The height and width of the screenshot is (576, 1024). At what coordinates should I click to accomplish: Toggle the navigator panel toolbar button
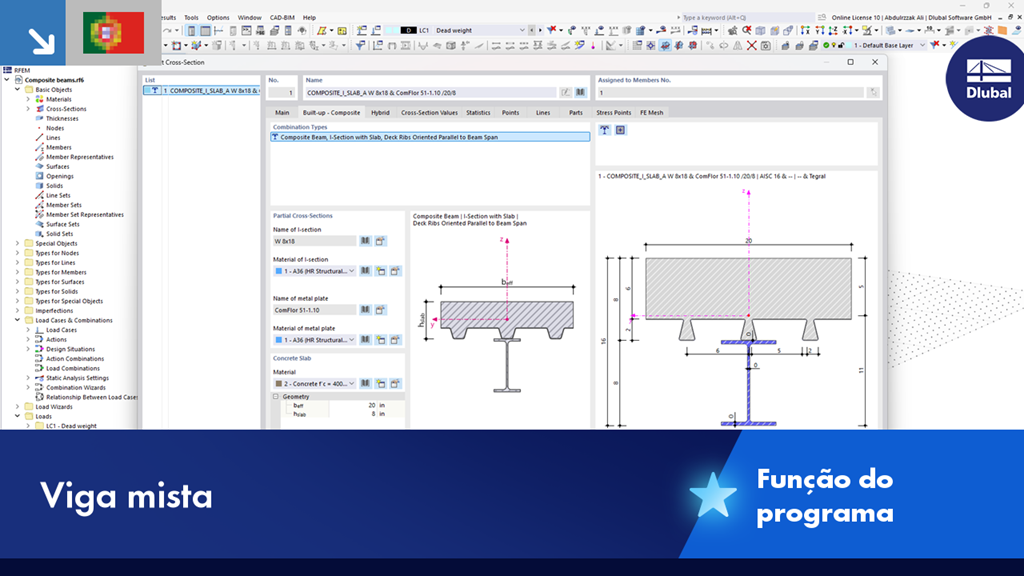coord(191,31)
